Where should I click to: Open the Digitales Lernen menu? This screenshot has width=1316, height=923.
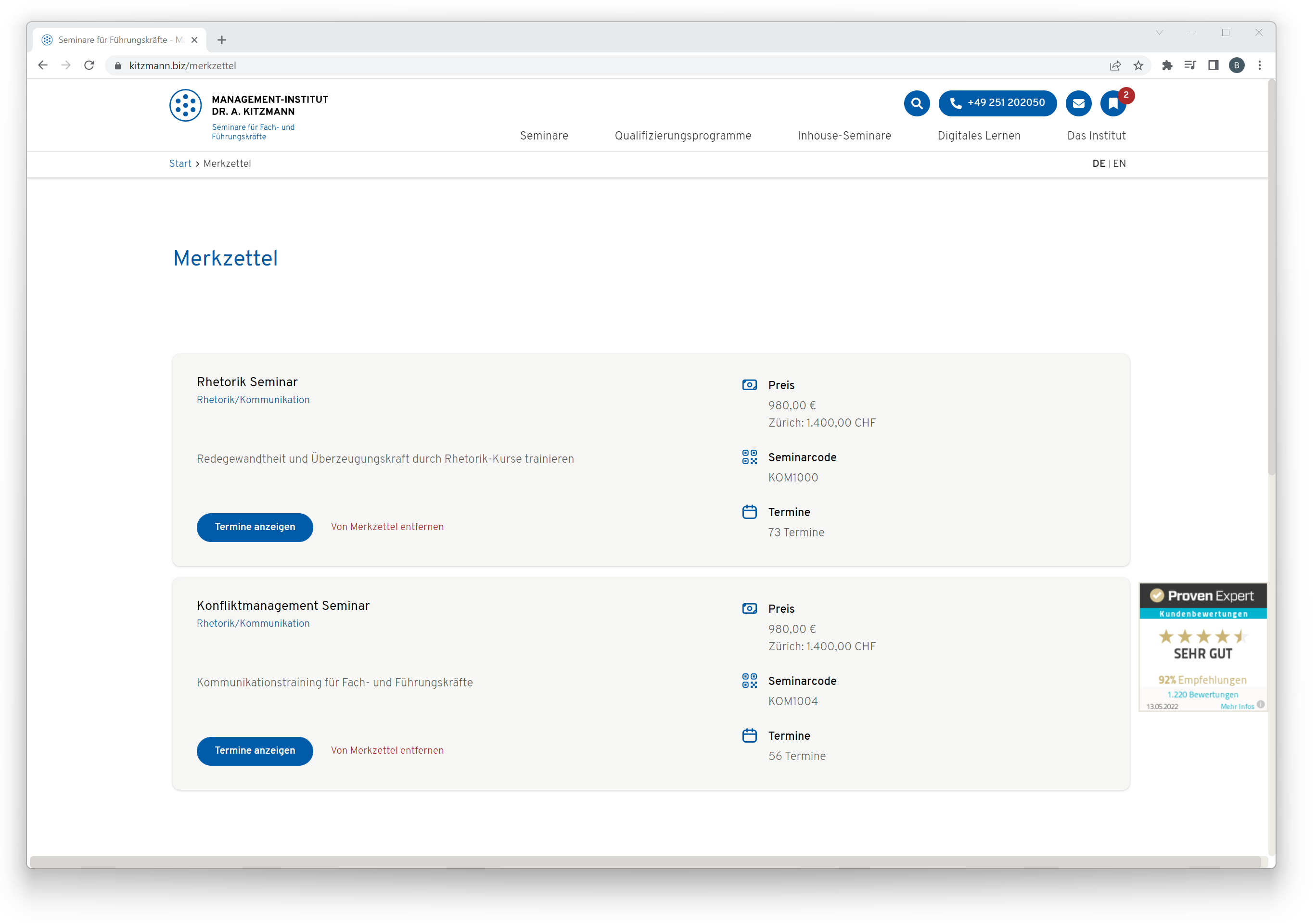978,136
